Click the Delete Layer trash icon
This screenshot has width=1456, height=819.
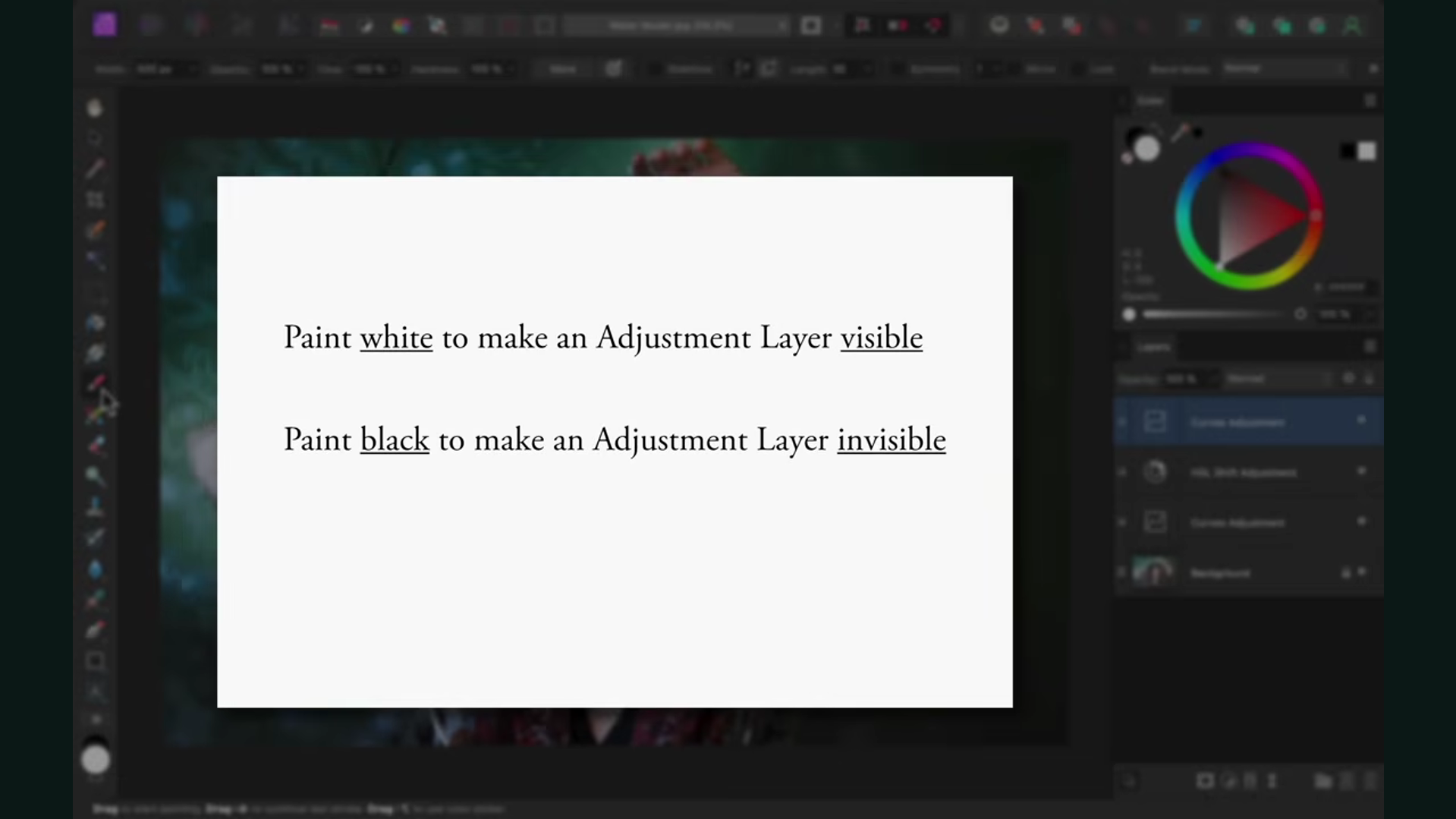pyautogui.click(x=1370, y=781)
